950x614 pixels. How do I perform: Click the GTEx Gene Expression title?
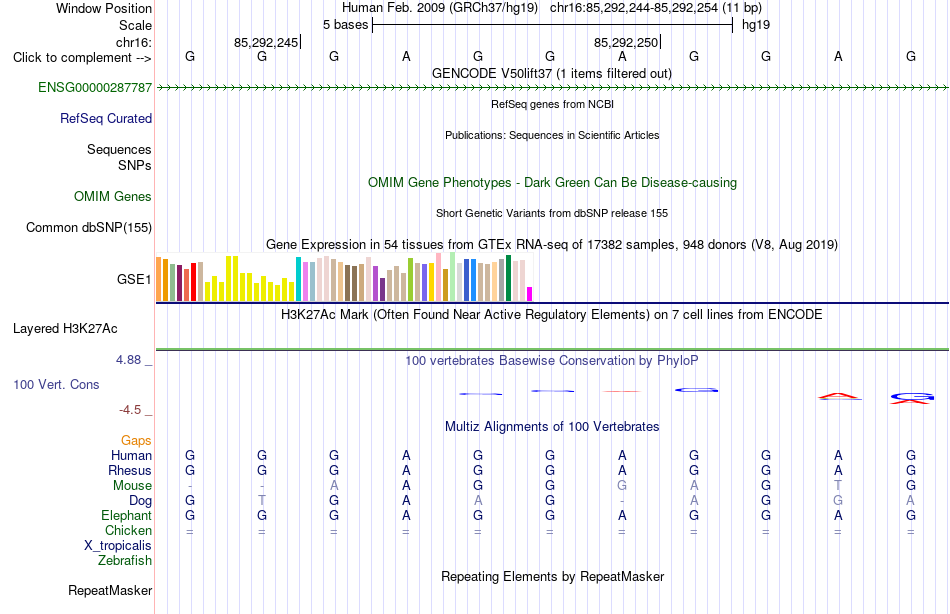pyautogui.click(x=552, y=244)
